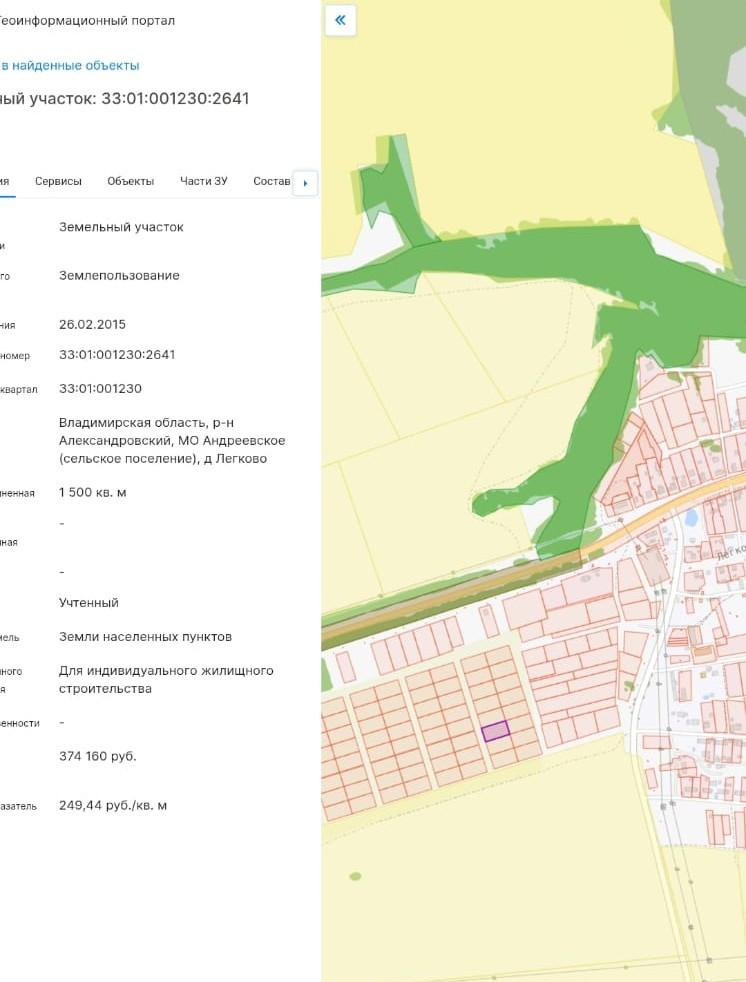This screenshot has height=982, width=746.
Task: Open the Состав tab
Action: [x=271, y=181]
